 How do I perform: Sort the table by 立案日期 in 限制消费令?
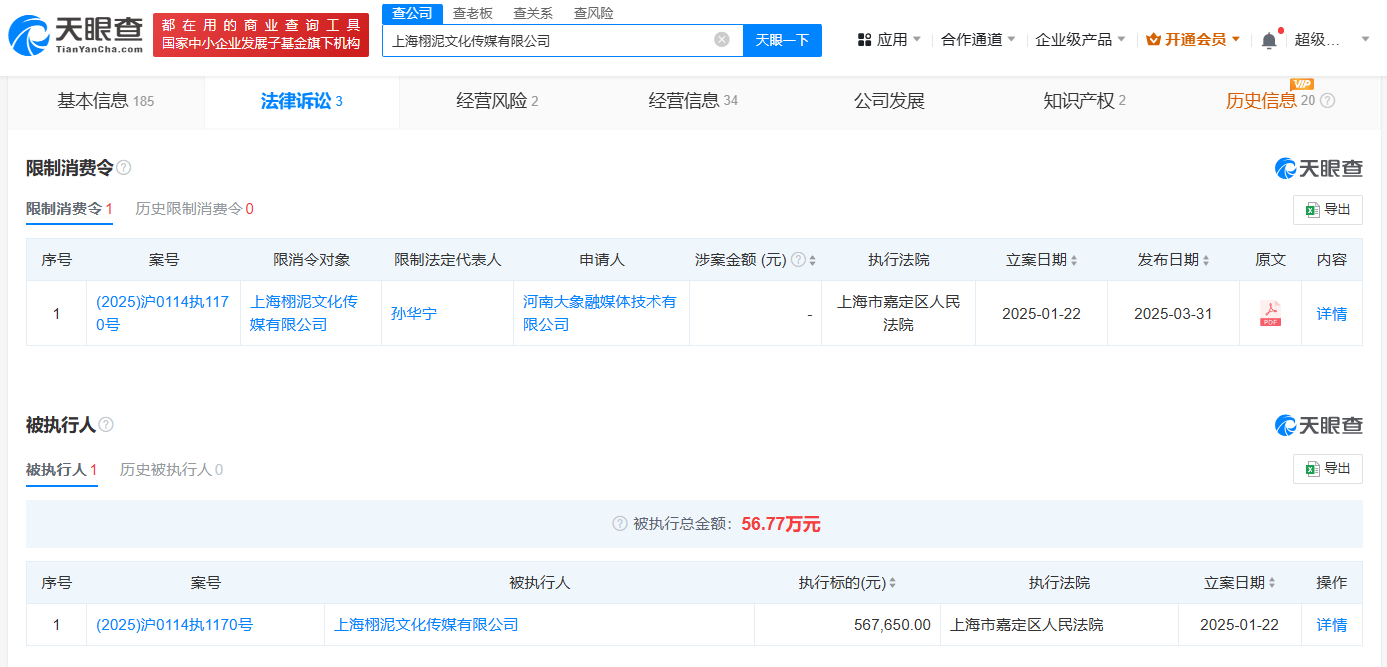(x=1074, y=260)
